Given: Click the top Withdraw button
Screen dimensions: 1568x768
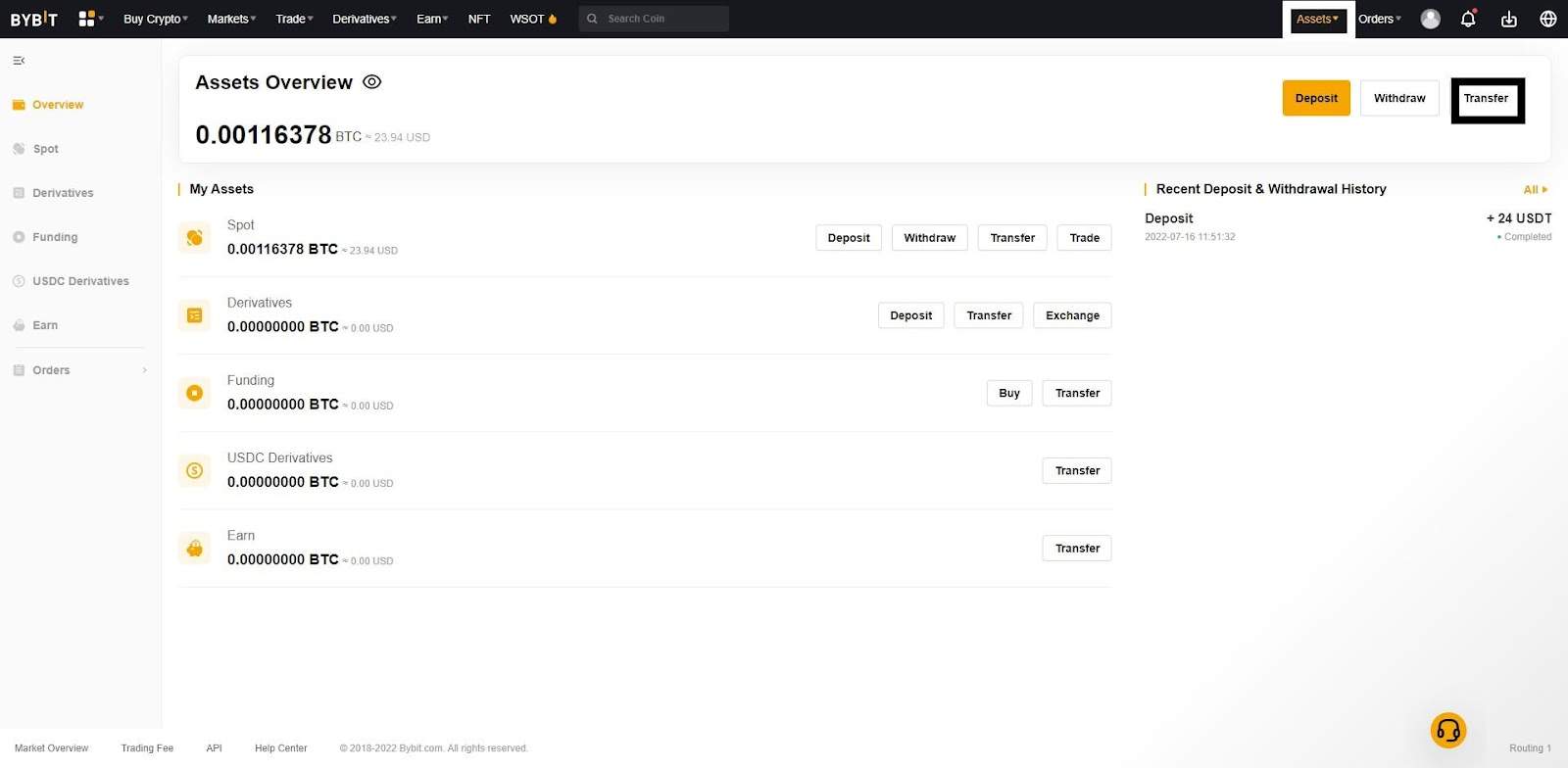Looking at the screenshot, I should coord(1399,98).
